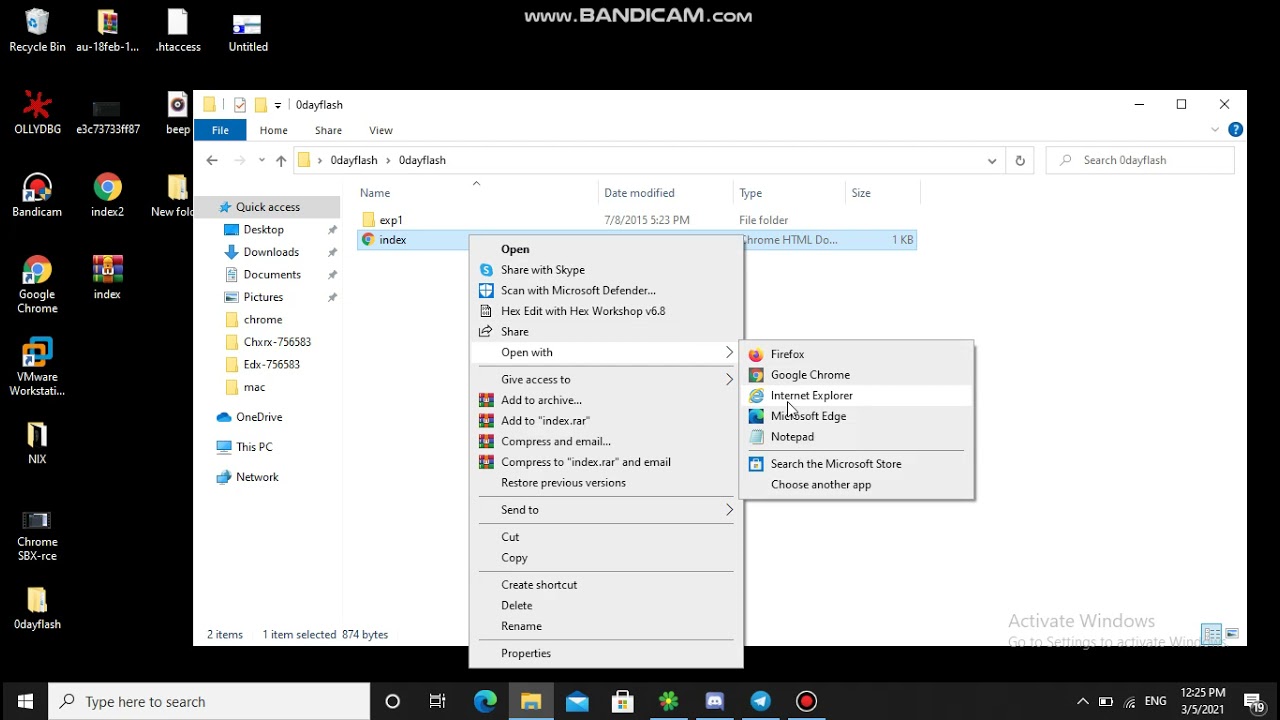The image size is (1280, 720).
Task: Select the NIX desktop icon
Action: click(x=37, y=442)
